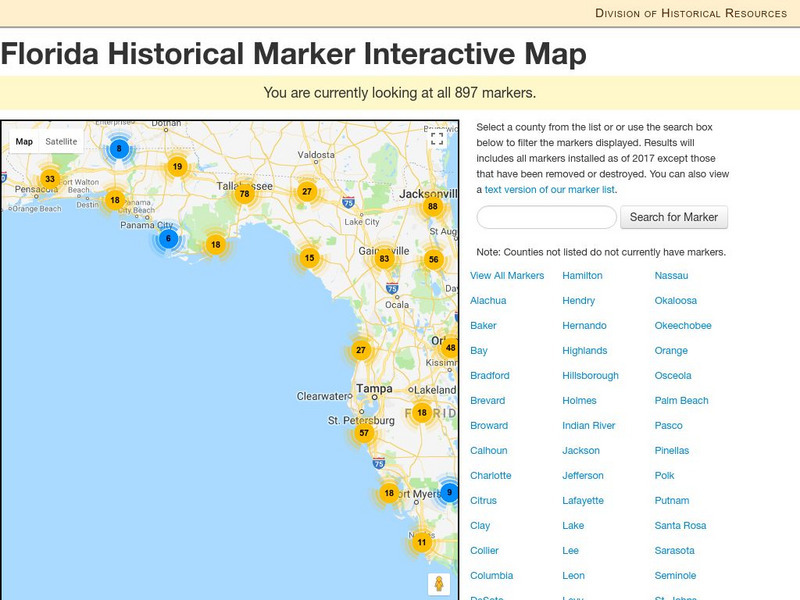Open the cluster marker labeled 83 at Gainesville

pos(384,259)
